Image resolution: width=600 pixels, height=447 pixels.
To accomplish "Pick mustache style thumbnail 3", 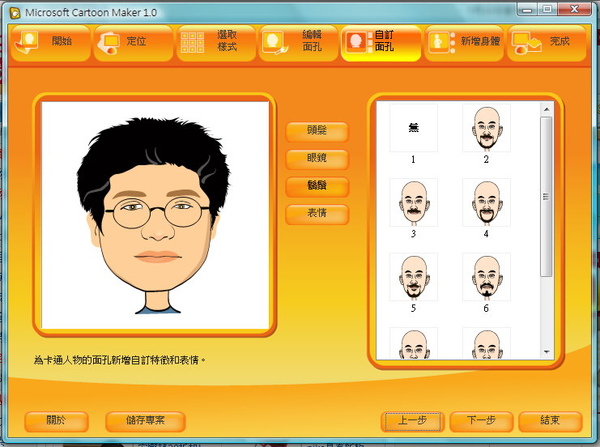I will click(x=413, y=202).
